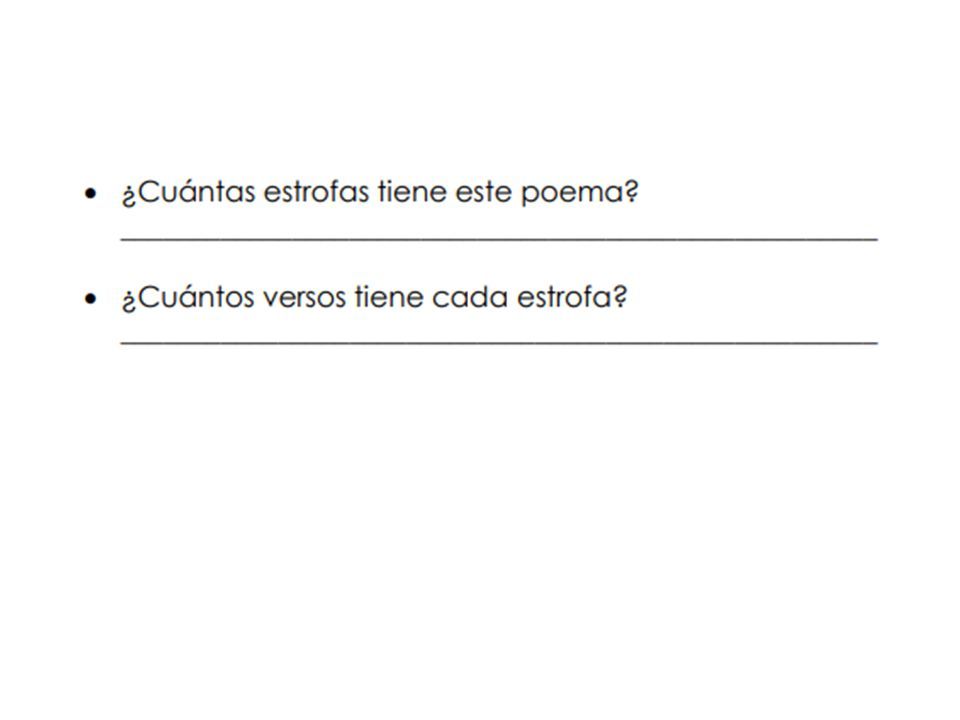Screen dimensions: 960x720
Task: Click the closing question mark after 'poema'
Action: [631, 191]
